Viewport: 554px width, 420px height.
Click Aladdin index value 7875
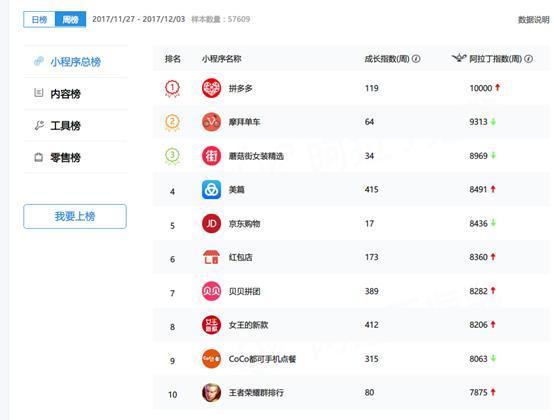click(x=478, y=392)
